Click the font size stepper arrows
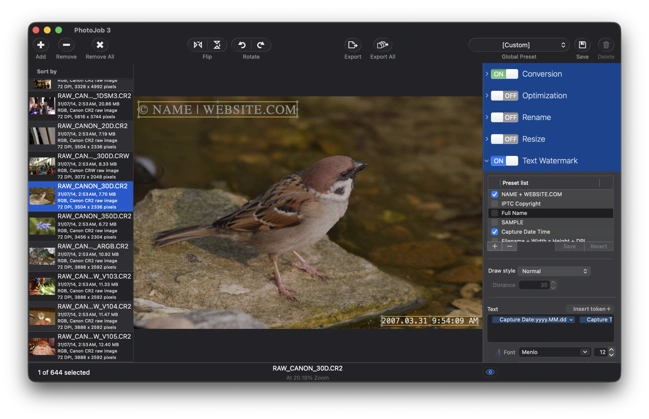Screen dimensions: 649x419 tap(611, 352)
